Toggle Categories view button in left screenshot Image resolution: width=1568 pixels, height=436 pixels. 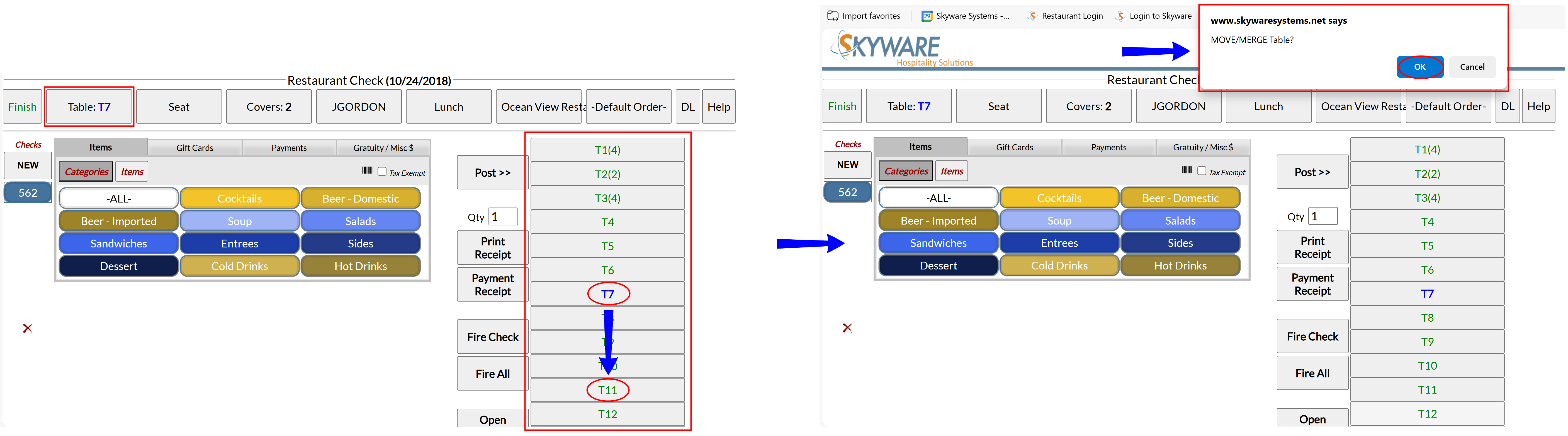tap(86, 172)
